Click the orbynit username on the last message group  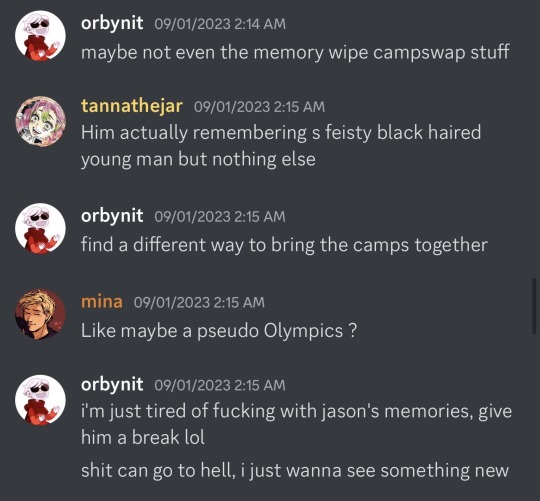coord(112,384)
